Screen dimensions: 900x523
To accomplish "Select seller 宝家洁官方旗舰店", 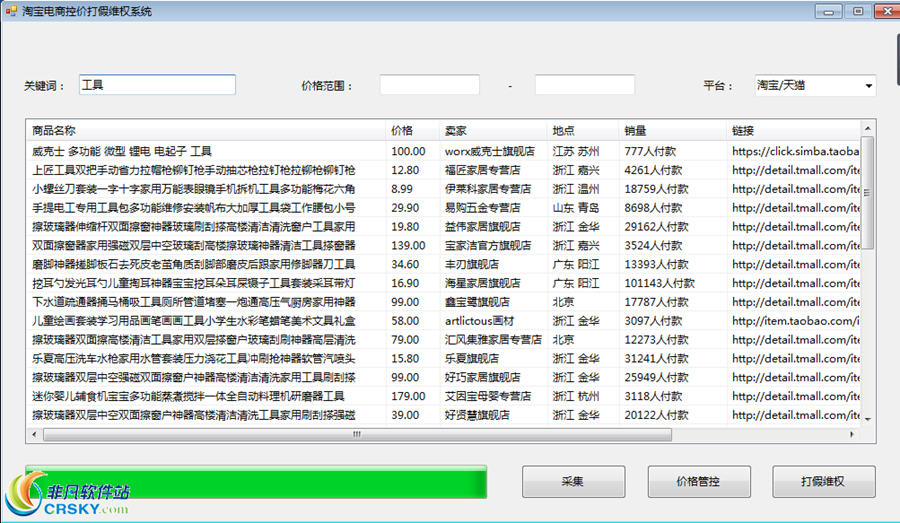I will pyautogui.click(x=488, y=246).
